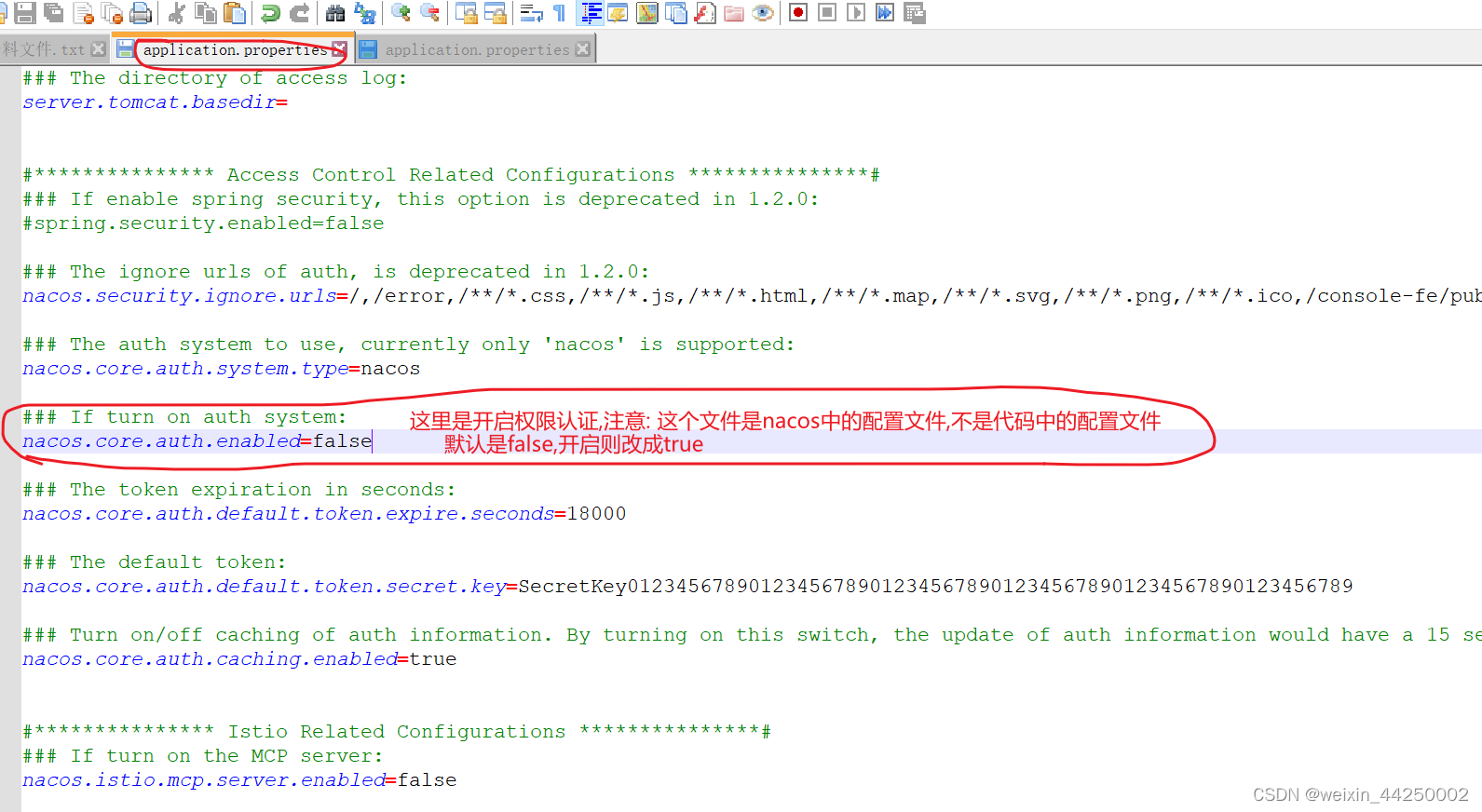The image size is (1482, 812).
Task: Toggle file monitoring with eye icon
Action: pos(763,13)
